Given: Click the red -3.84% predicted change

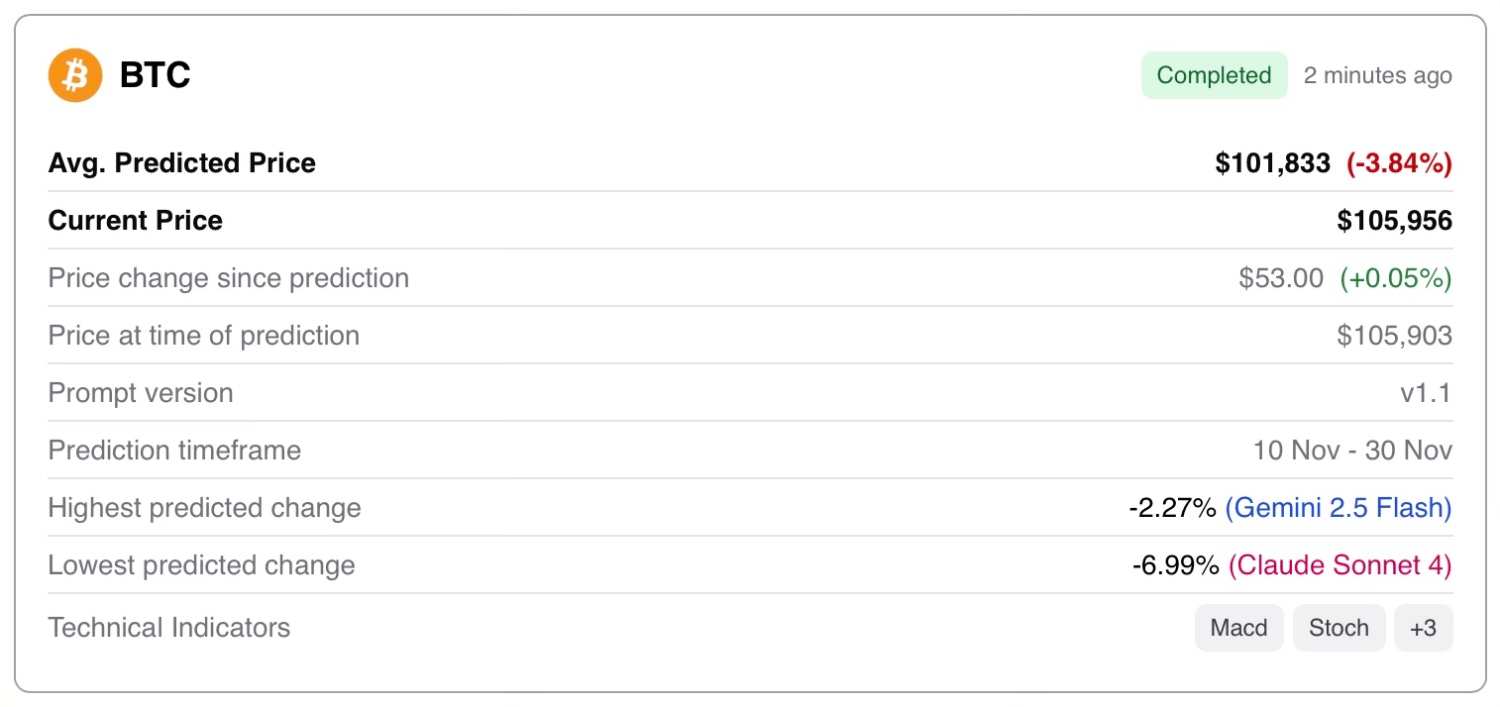Looking at the screenshot, I should pyautogui.click(x=1399, y=164).
